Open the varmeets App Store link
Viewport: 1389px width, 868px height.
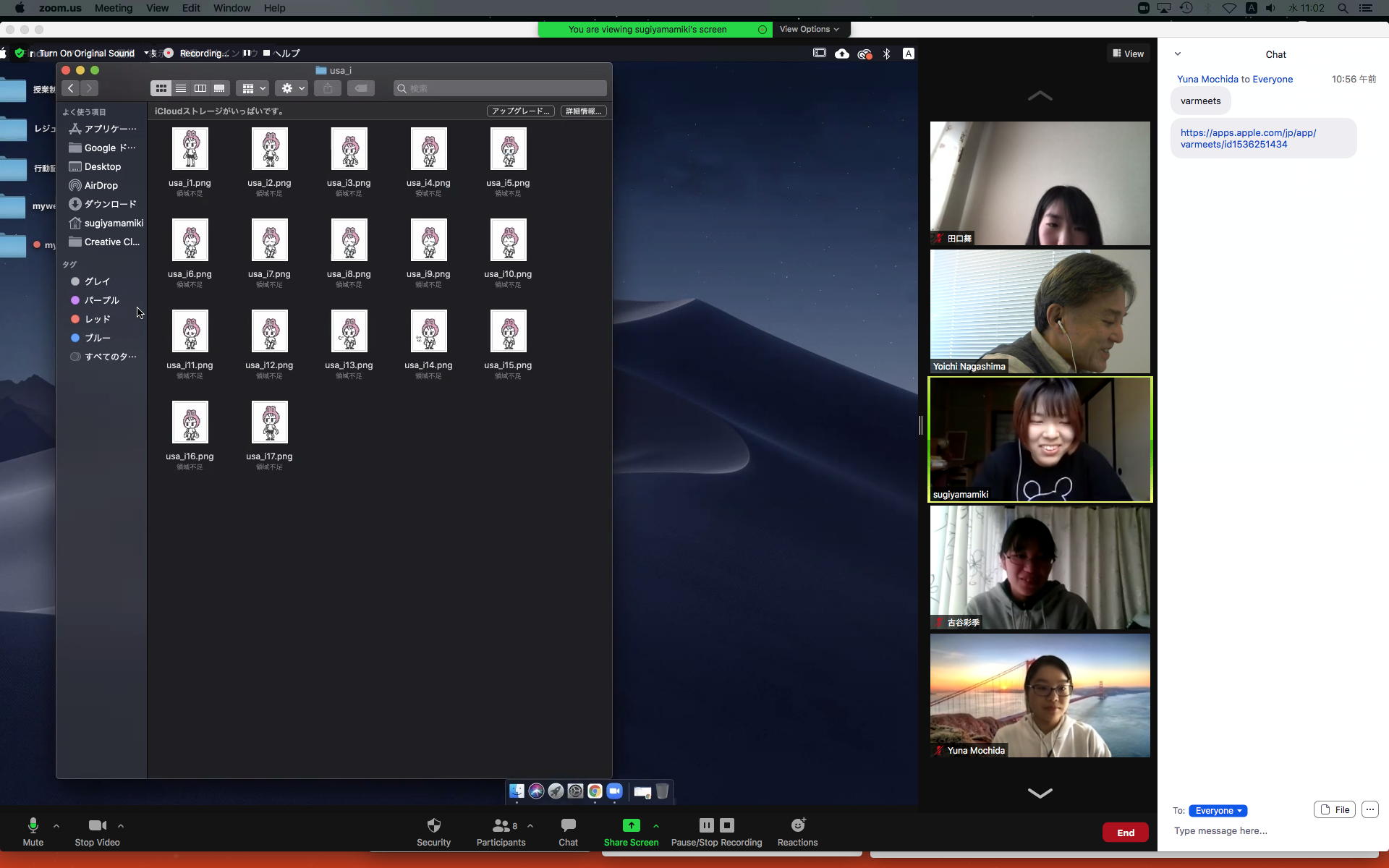[x=1248, y=138]
